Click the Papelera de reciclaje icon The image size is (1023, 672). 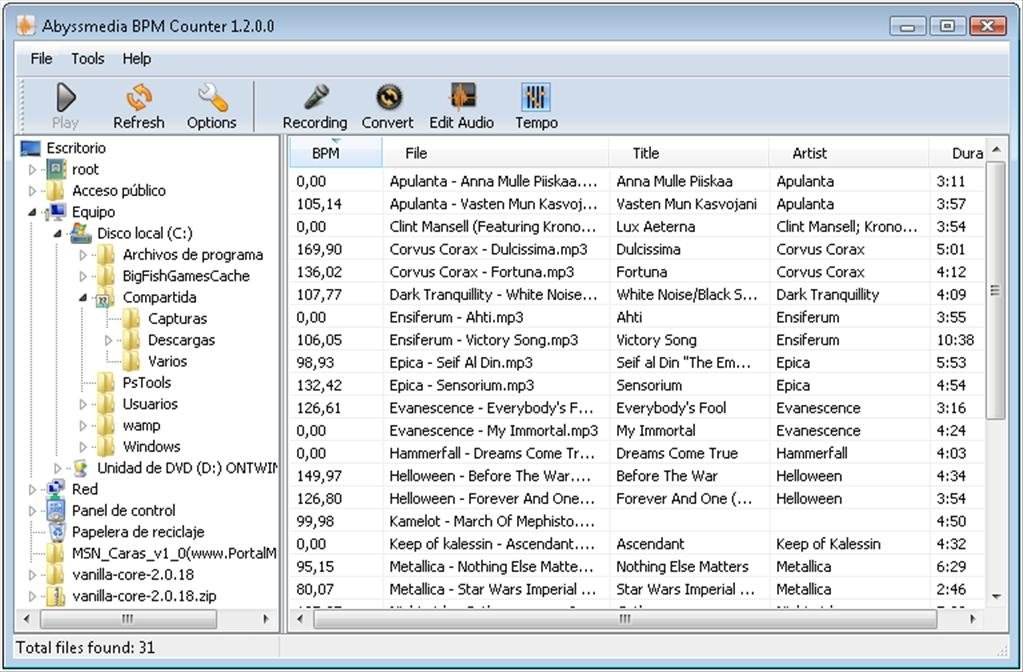(57, 532)
